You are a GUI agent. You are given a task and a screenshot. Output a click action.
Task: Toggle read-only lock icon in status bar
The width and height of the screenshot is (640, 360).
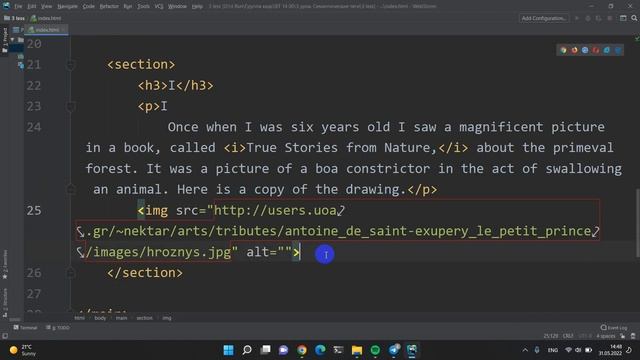[x=623, y=336]
